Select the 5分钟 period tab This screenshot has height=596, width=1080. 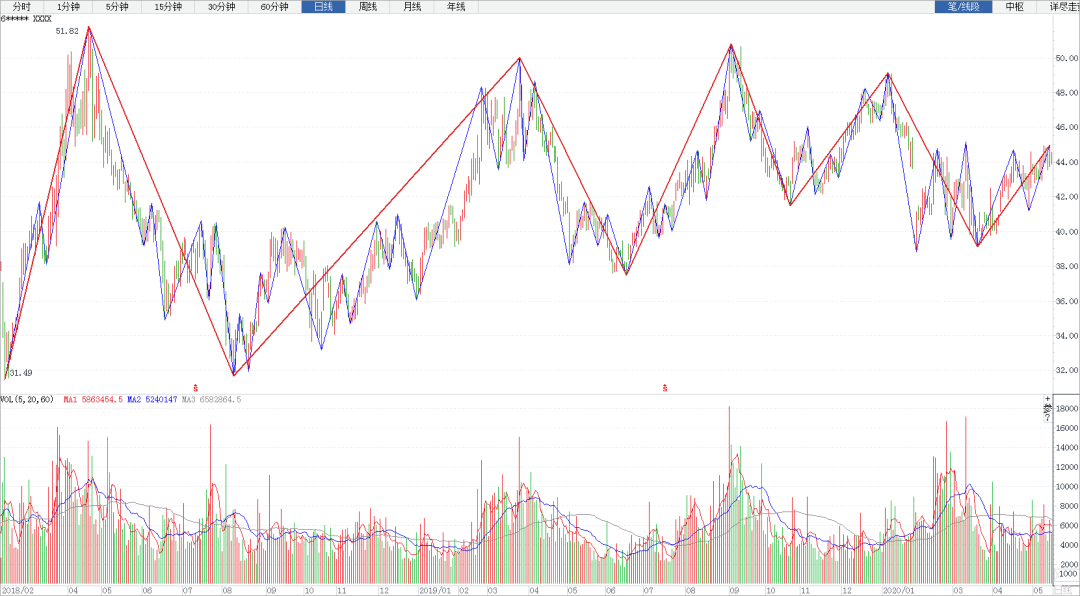[x=118, y=7]
